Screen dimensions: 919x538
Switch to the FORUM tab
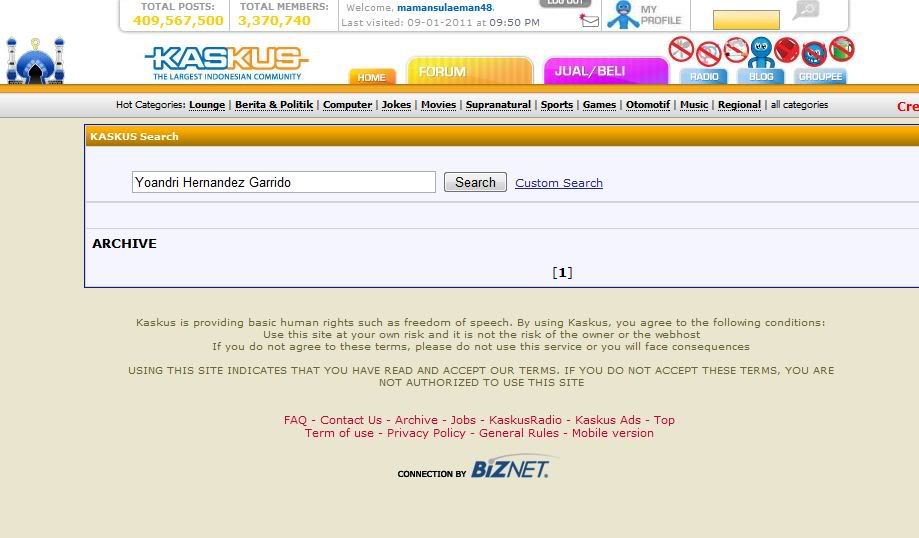(x=469, y=71)
